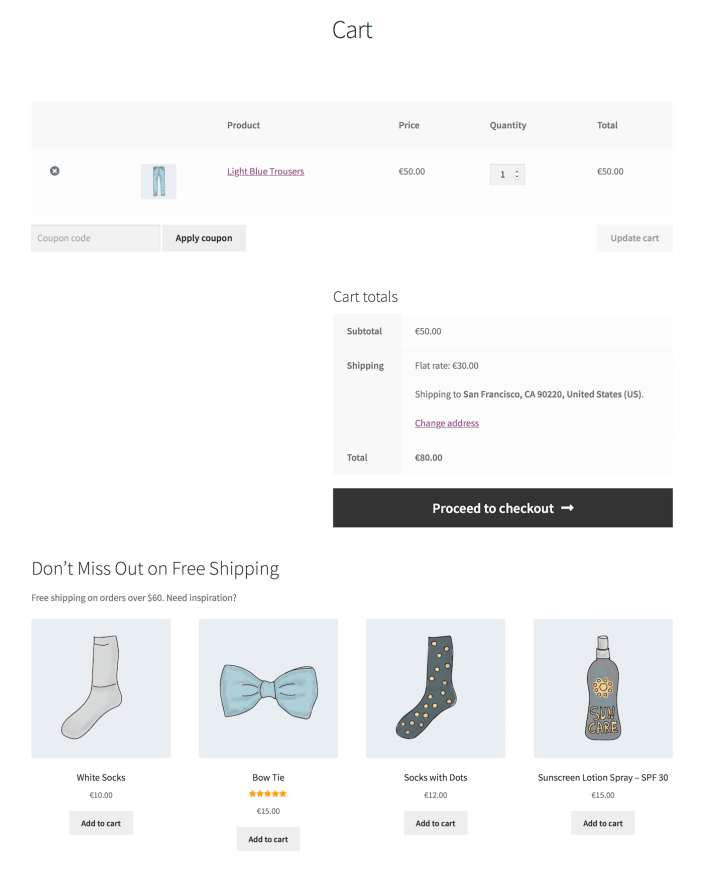Click the quantity stepper arrows

click(x=517, y=174)
